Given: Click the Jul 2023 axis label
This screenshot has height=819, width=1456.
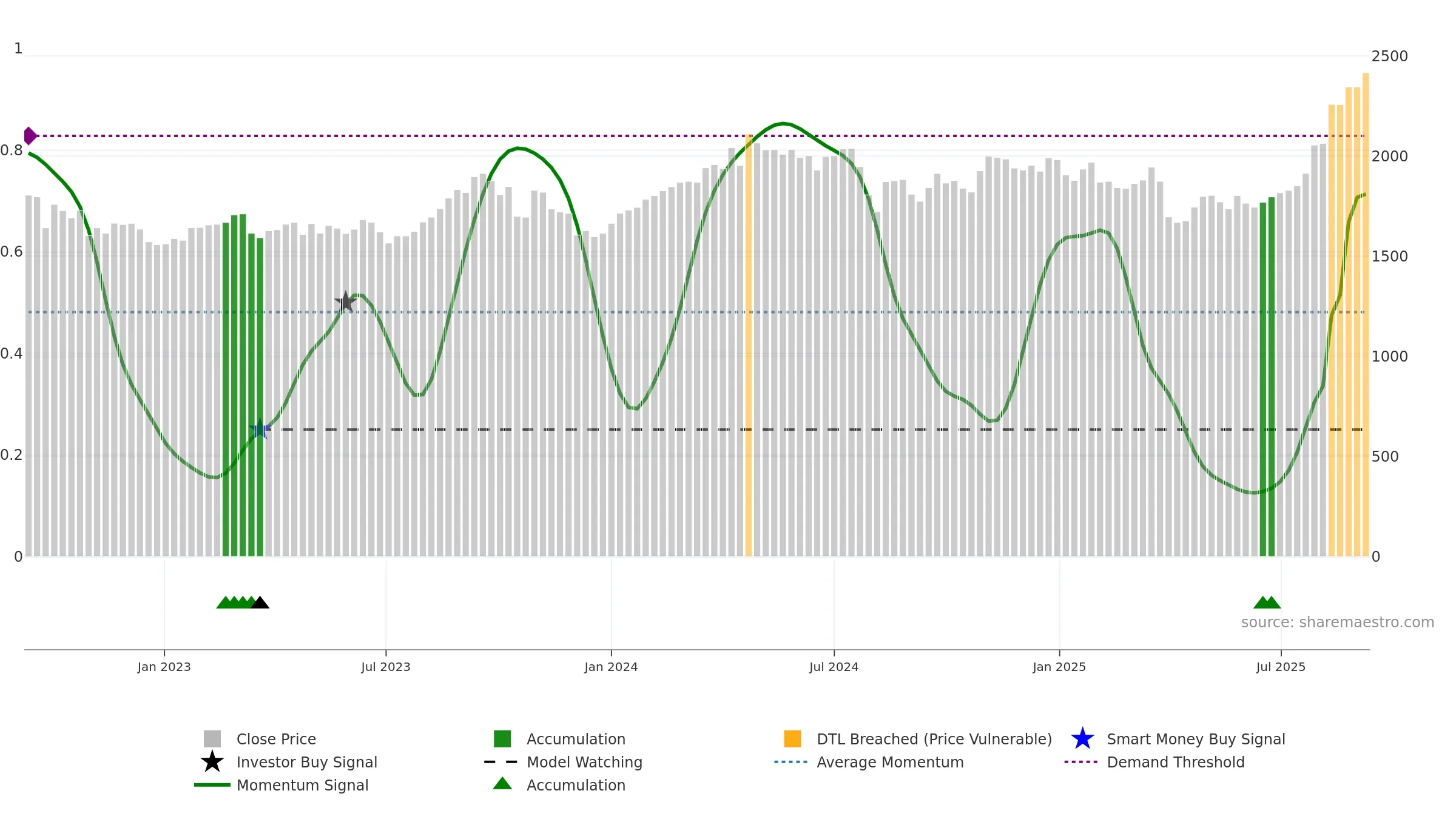Looking at the screenshot, I should point(386,667).
